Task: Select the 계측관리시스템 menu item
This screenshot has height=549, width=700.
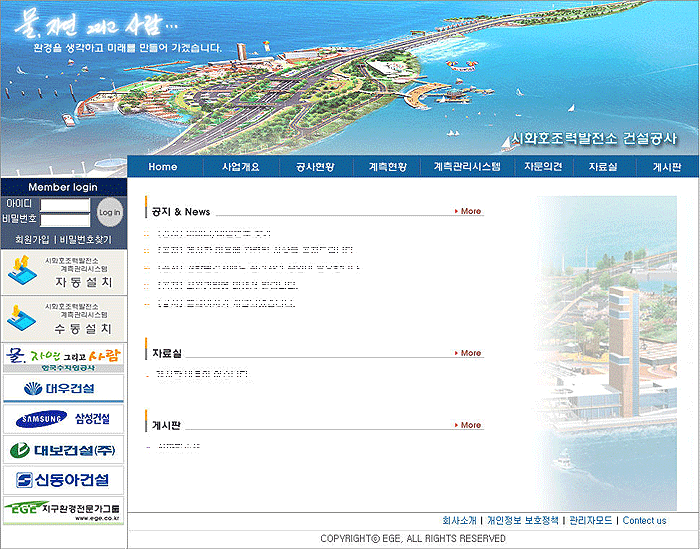Action: pyautogui.click(x=466, y=167)
